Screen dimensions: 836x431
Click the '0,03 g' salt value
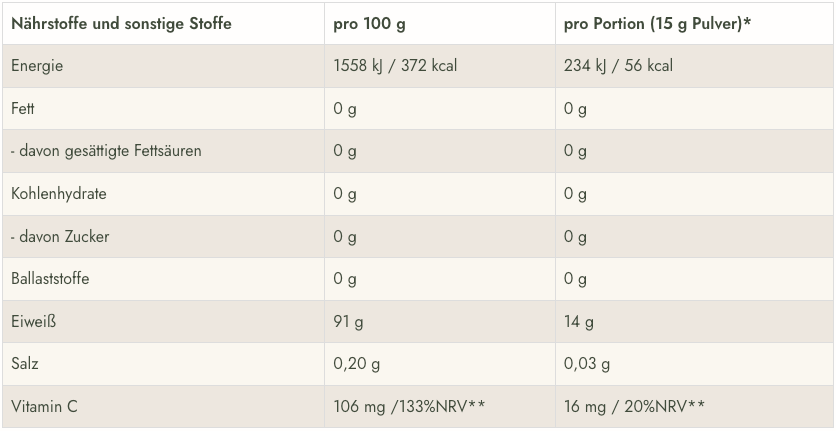[586, 363]
